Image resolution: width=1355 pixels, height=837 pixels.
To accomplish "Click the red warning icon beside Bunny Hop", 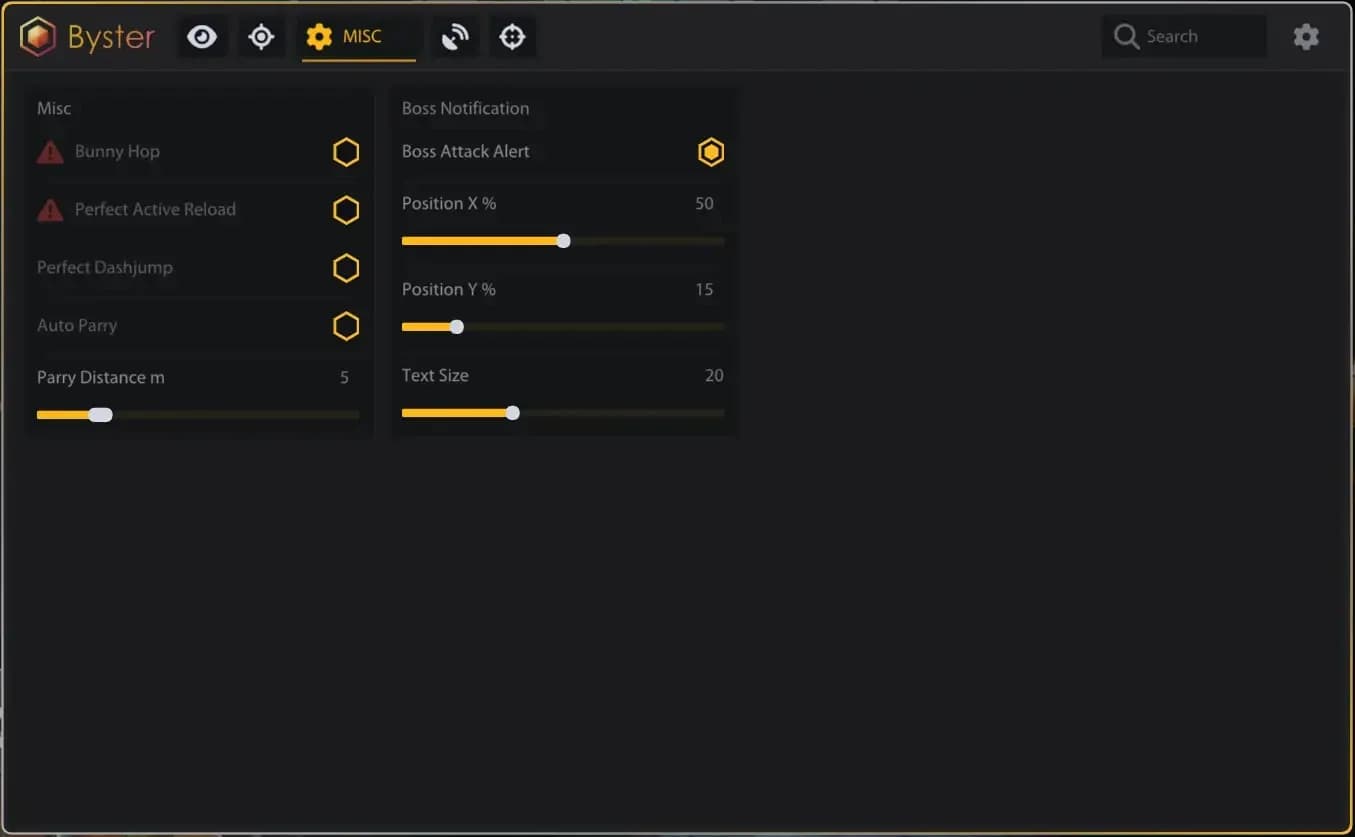I will pyautogui.click(x=50, y=152).
